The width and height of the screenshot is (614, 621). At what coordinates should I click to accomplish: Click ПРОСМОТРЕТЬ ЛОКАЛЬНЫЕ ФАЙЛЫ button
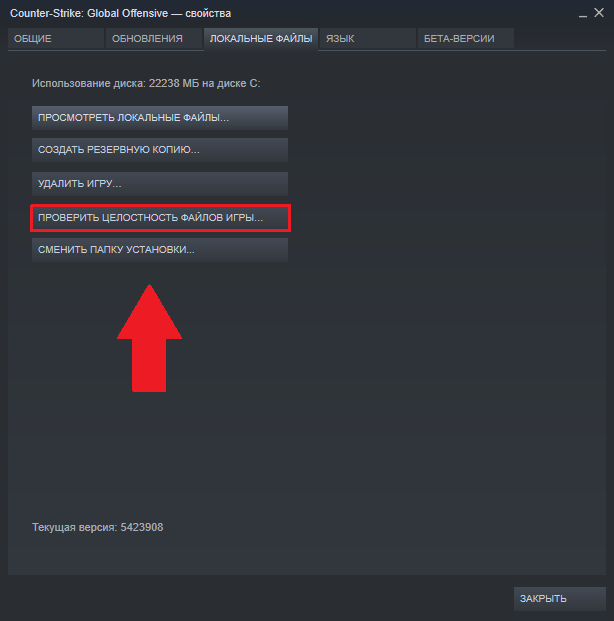tap(160, 118)
